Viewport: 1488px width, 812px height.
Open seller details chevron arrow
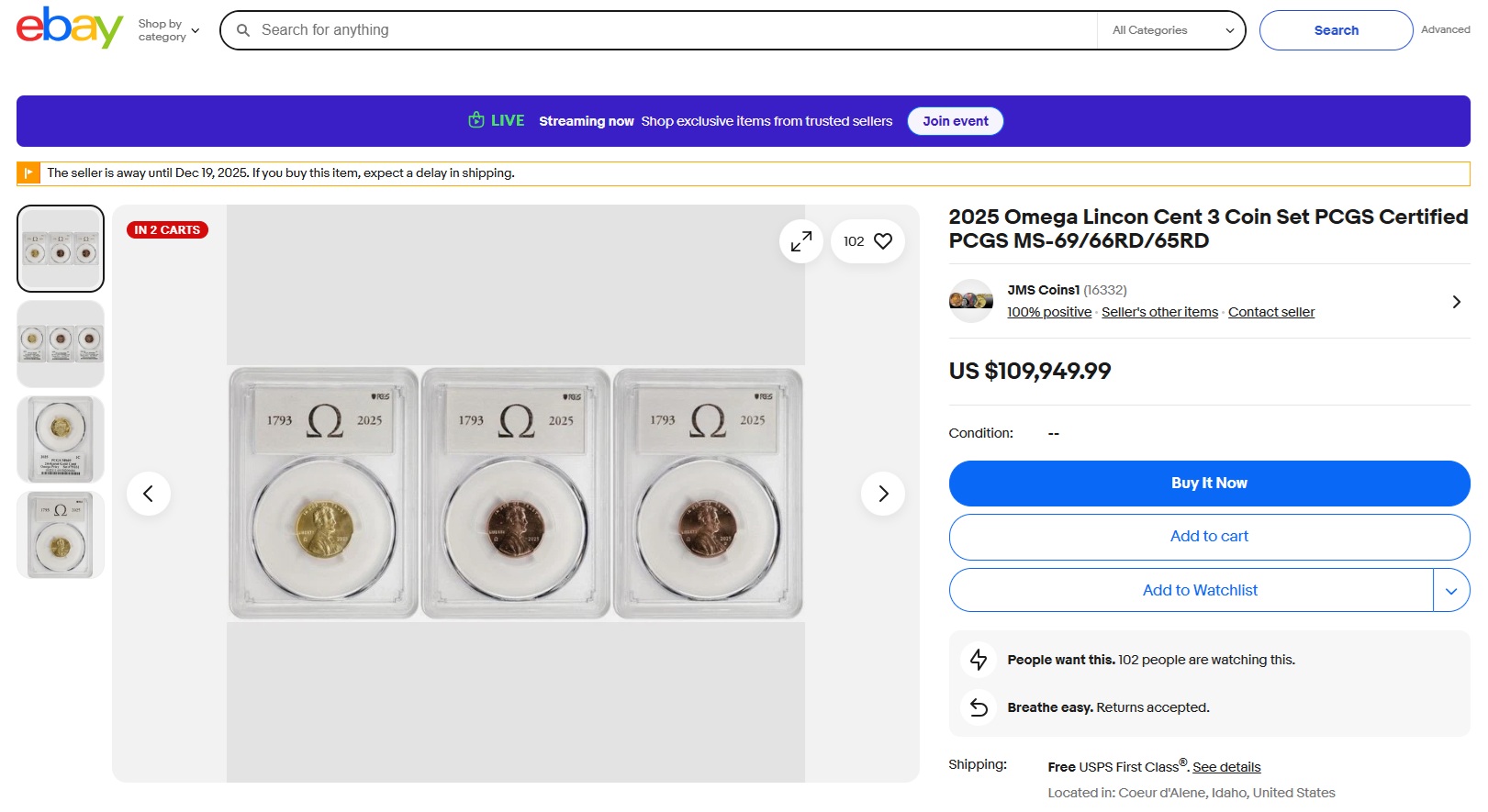pyautogui.click(x=1456, y=302)
